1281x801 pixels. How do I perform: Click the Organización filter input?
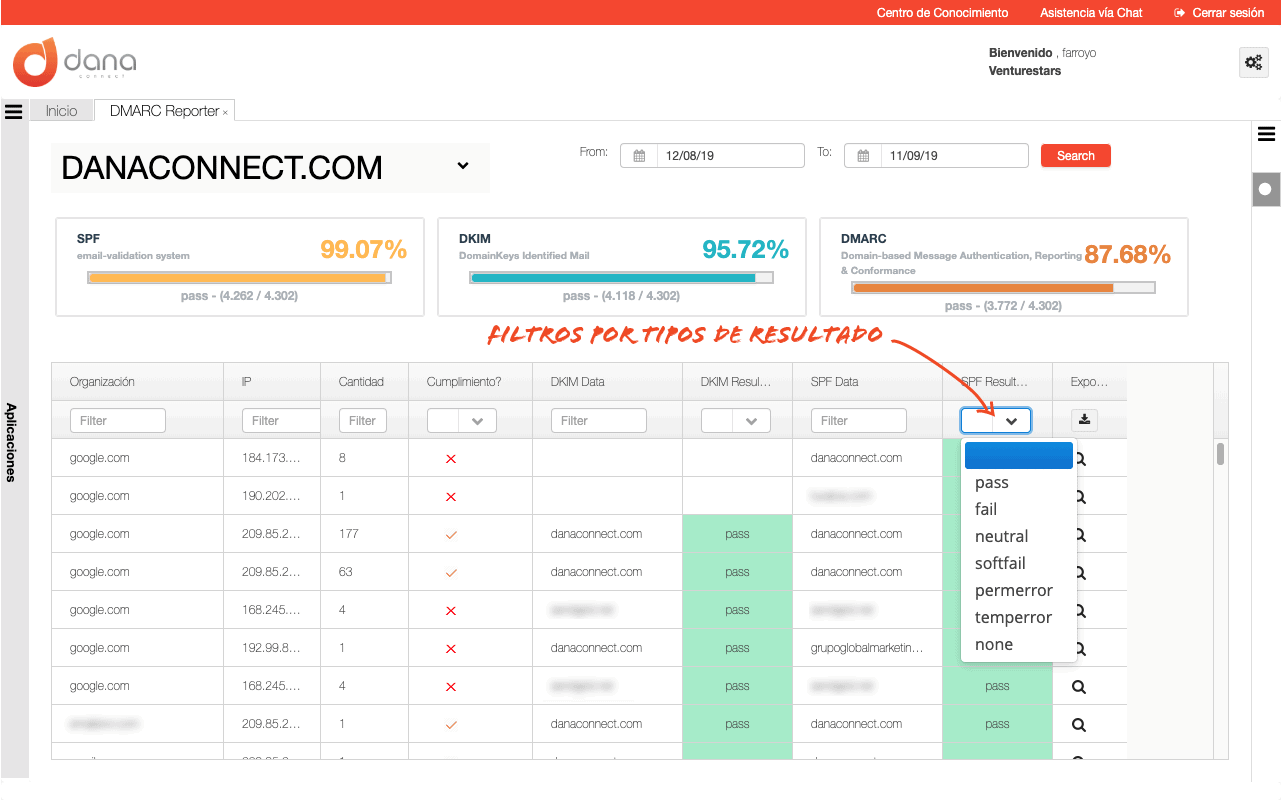click(118, 421)
